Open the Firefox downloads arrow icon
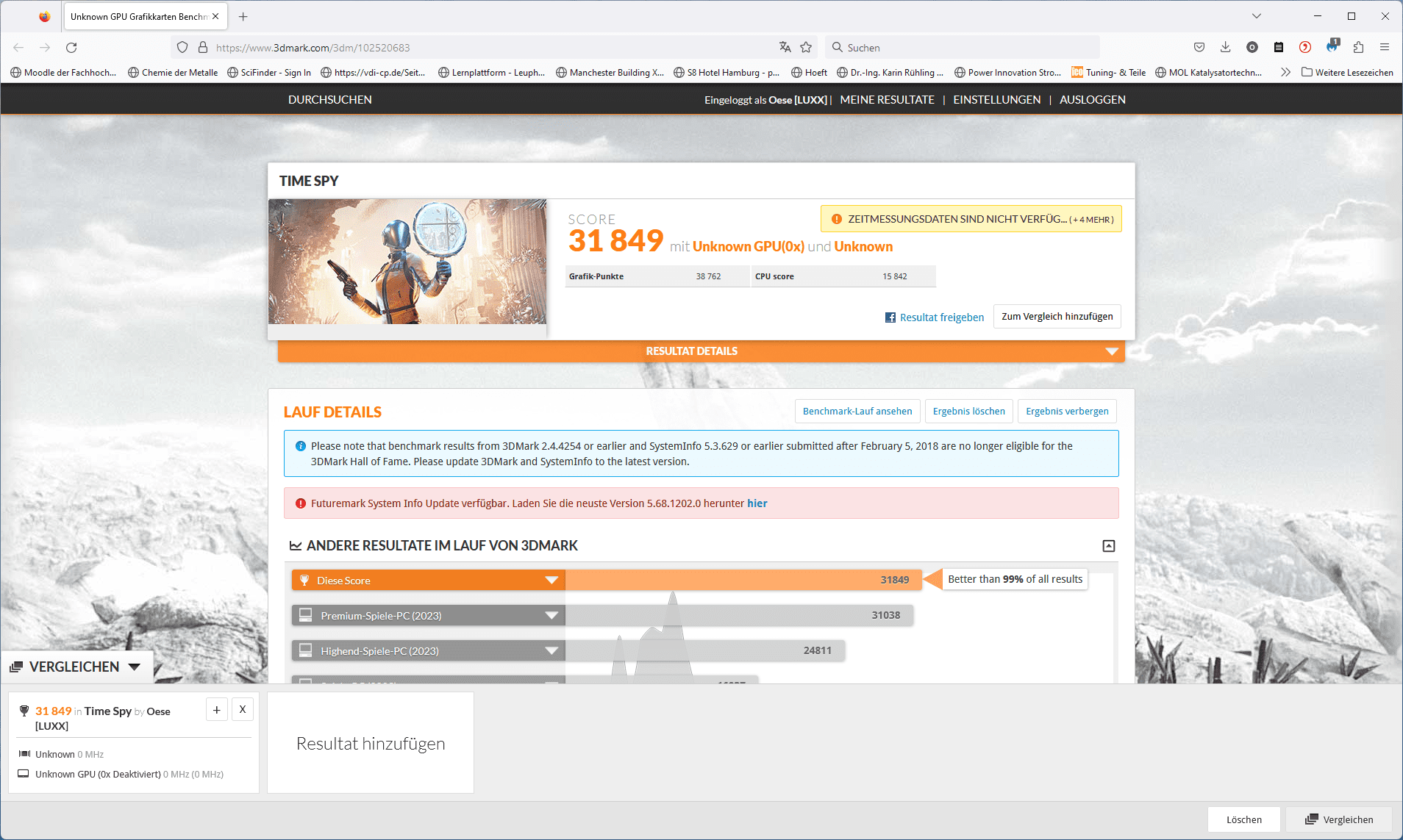1403x840 pixels. [x=1225, y=47]
